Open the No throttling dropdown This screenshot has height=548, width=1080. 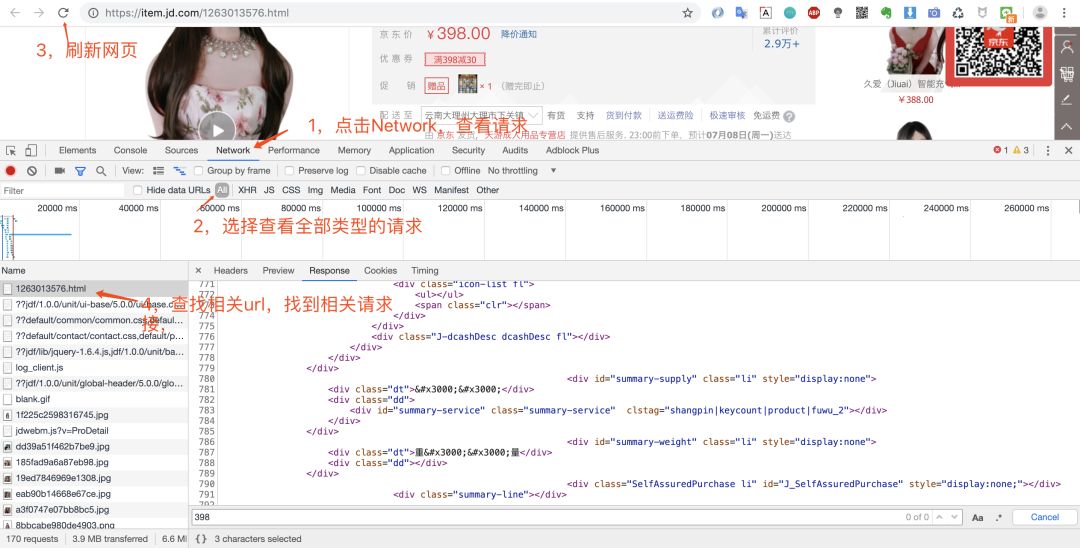(521, 171)
